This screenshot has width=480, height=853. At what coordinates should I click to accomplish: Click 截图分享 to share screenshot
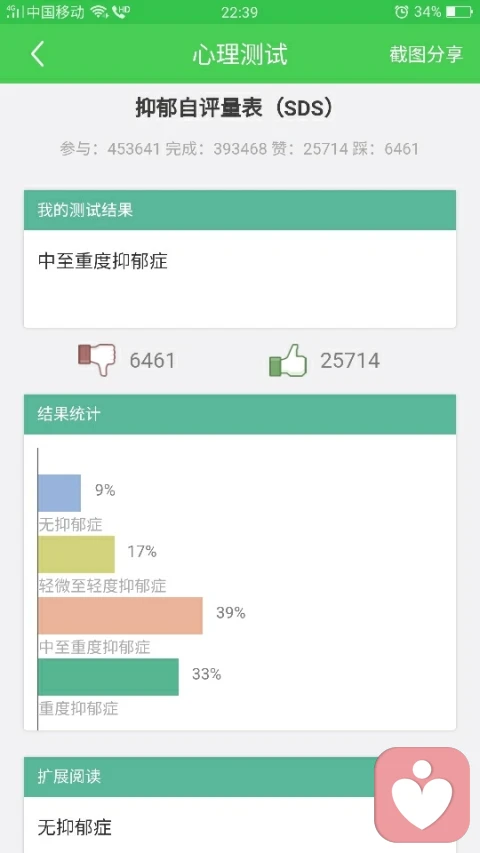[x=426, y=54]
